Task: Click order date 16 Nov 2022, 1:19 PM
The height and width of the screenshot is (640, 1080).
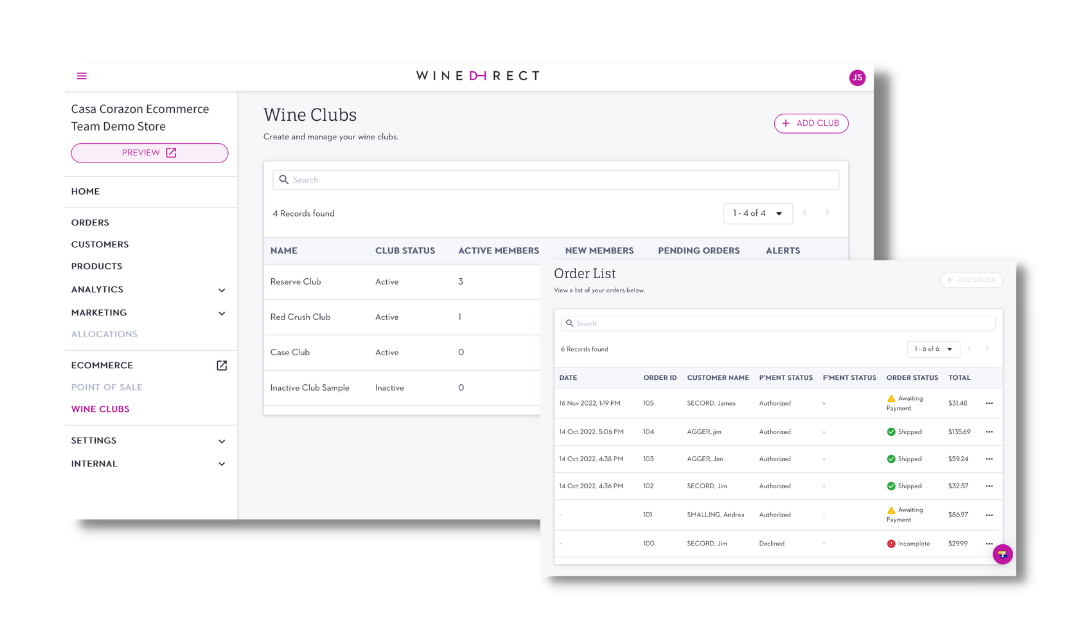Action: (x=590, y=404)
